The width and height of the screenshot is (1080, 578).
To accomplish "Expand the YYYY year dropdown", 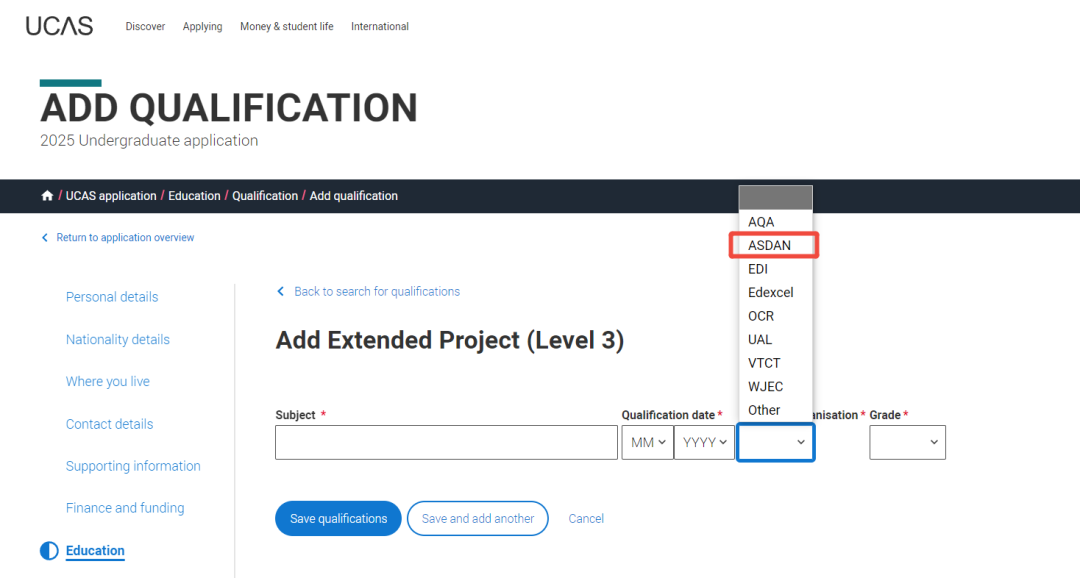I will point(705,442).
